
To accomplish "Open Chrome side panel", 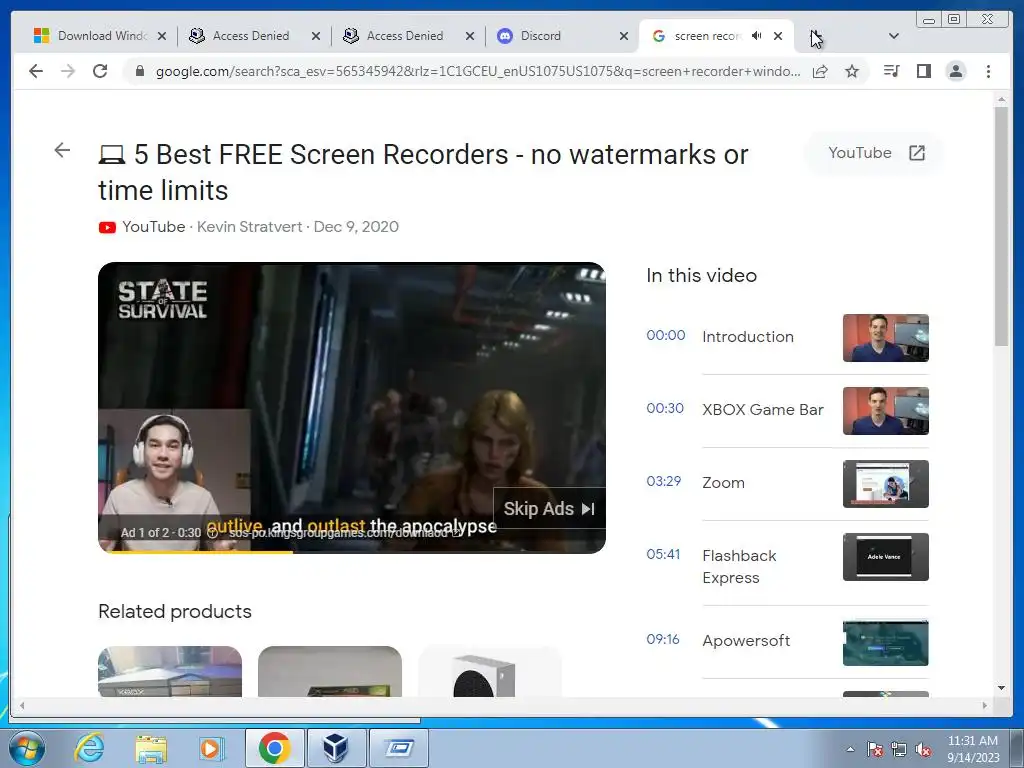I will [923, 71].
